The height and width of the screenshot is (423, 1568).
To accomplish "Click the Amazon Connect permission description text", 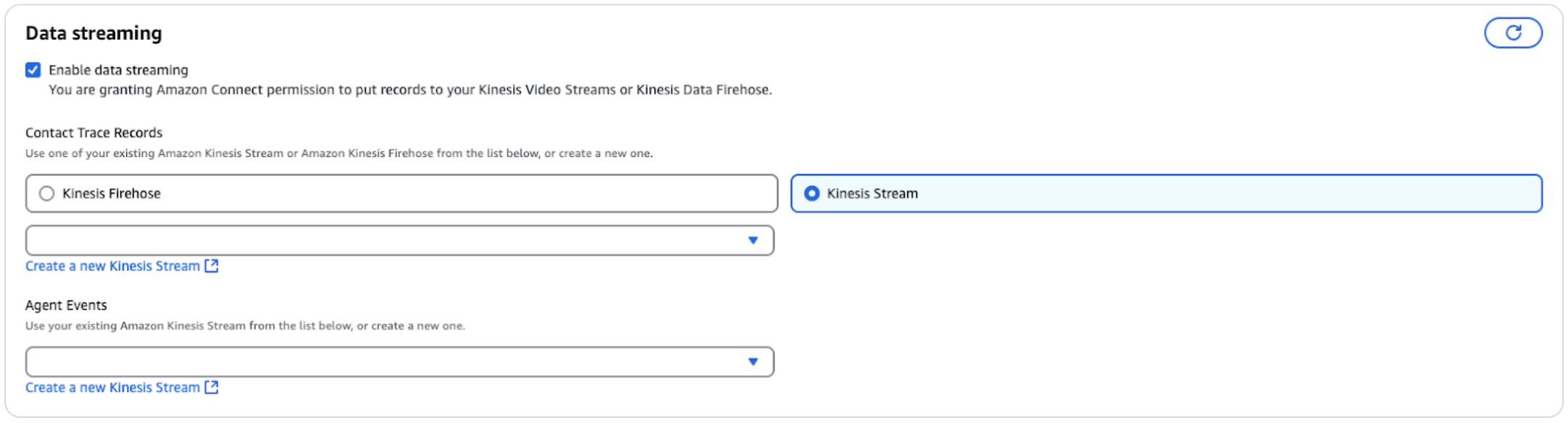I will click(x=410, y=90).
